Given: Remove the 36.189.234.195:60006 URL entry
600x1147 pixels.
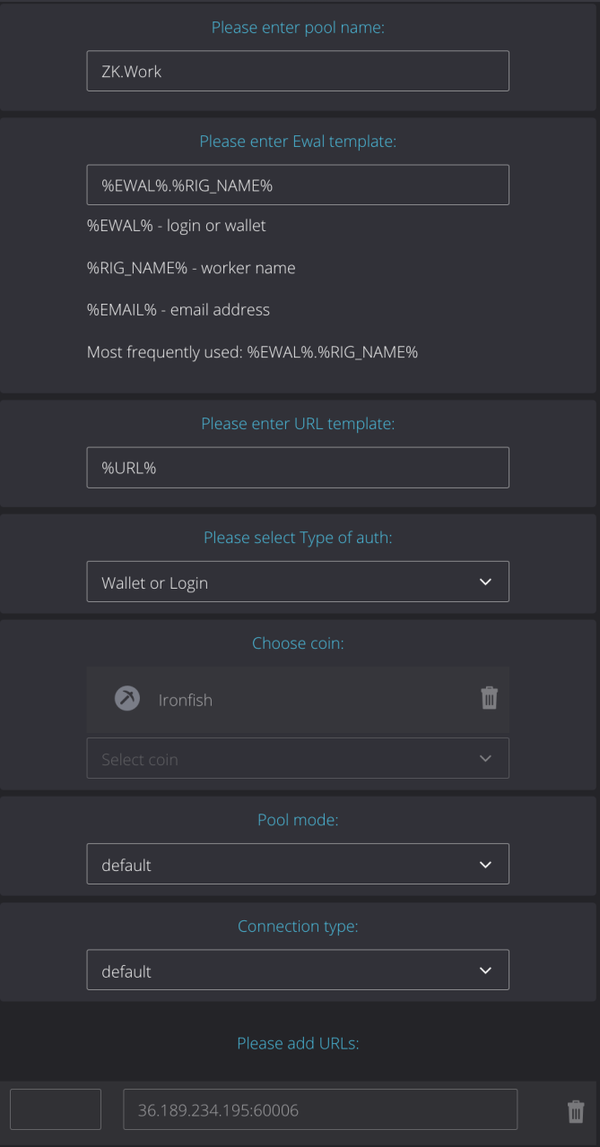Looking at the screenshot, I should click(576, 1111).
